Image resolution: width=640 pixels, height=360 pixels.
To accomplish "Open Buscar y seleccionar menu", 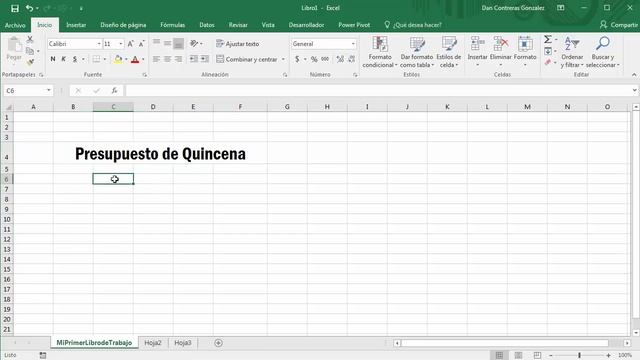I will click(602, 52).
